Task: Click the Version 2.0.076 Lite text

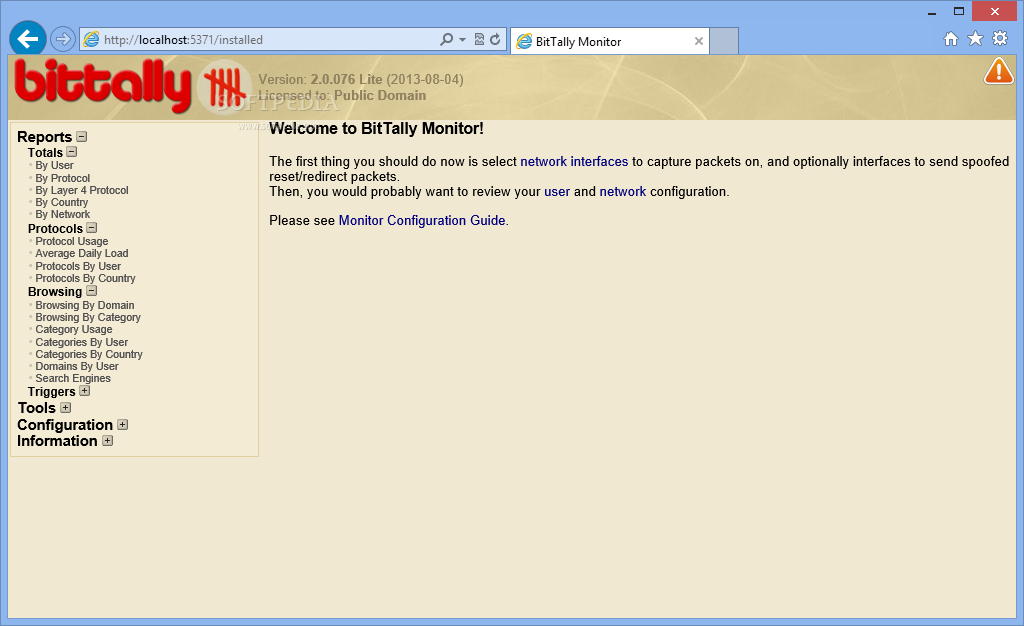Action: coord(360,79)
